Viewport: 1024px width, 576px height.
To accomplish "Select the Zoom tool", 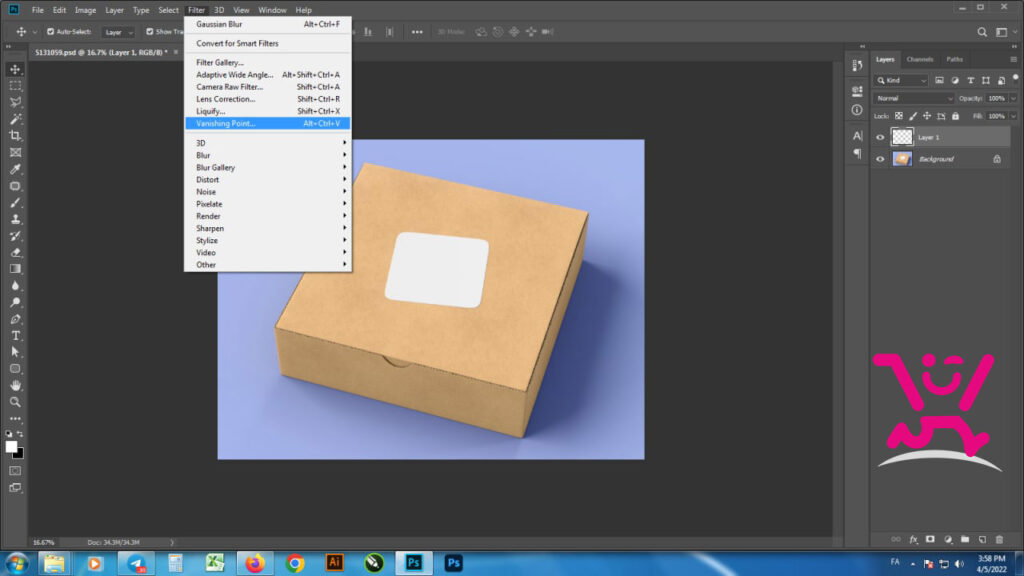I will tap(15, 402).
